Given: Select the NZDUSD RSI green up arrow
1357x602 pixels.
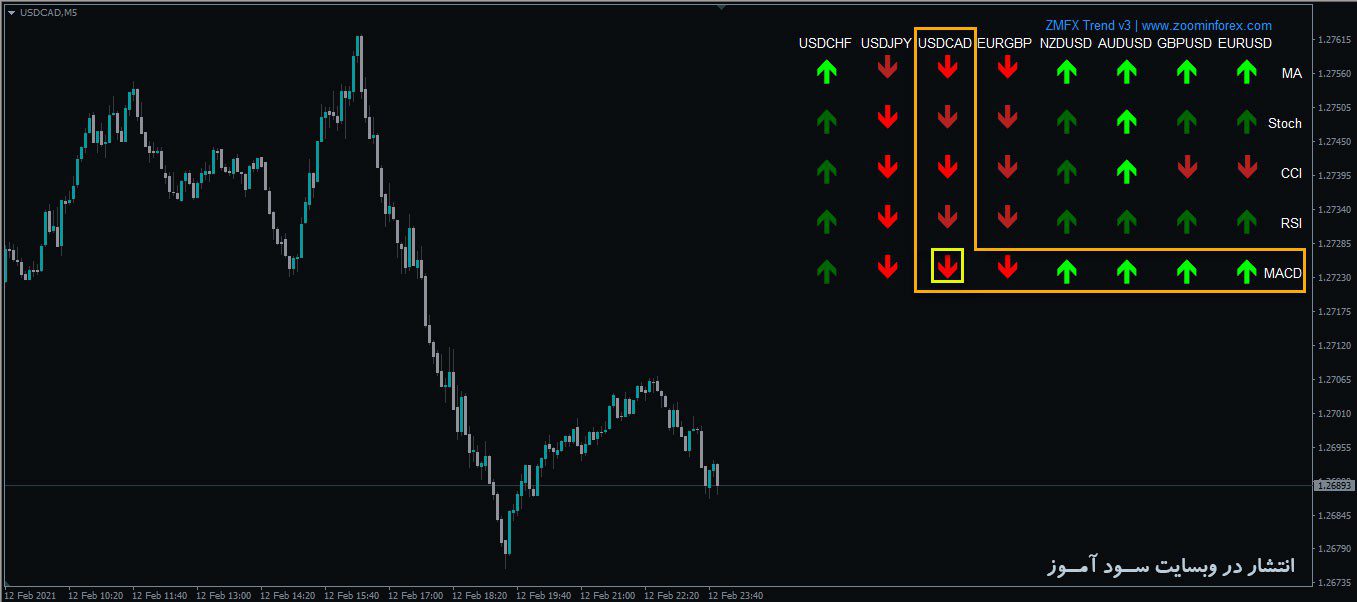Looking at the screenshot, I should [1066, 218].
